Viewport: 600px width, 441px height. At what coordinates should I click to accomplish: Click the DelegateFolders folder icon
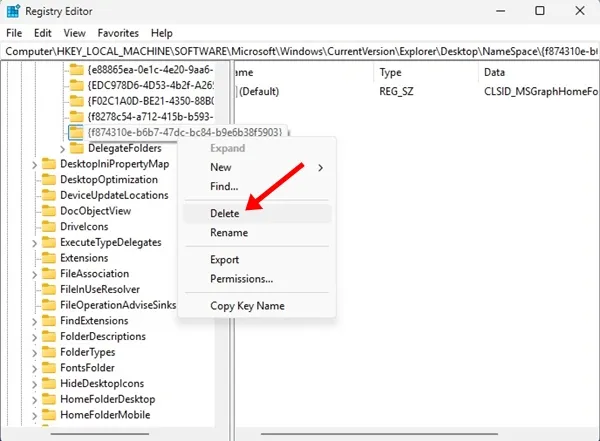[x=77, y=148]
